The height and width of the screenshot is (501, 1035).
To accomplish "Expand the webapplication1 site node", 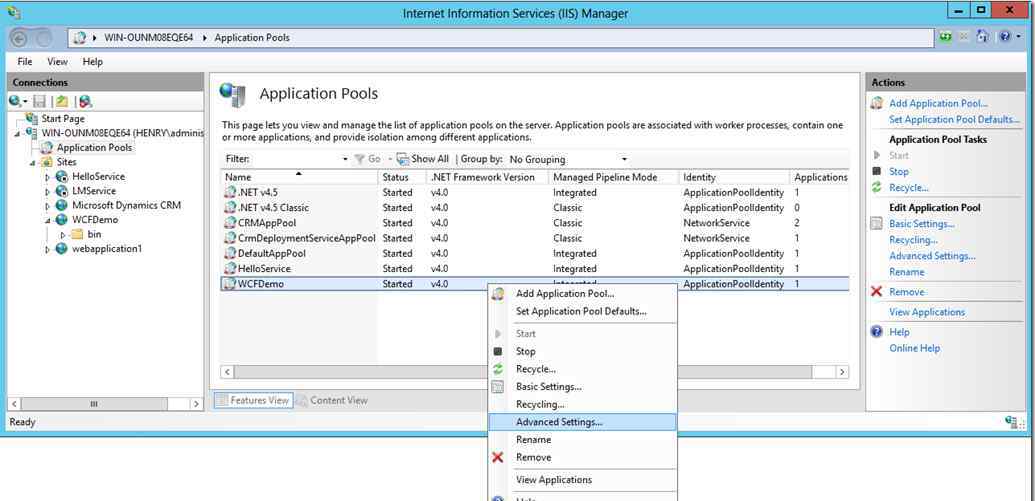I will click(x=48, y=249).
